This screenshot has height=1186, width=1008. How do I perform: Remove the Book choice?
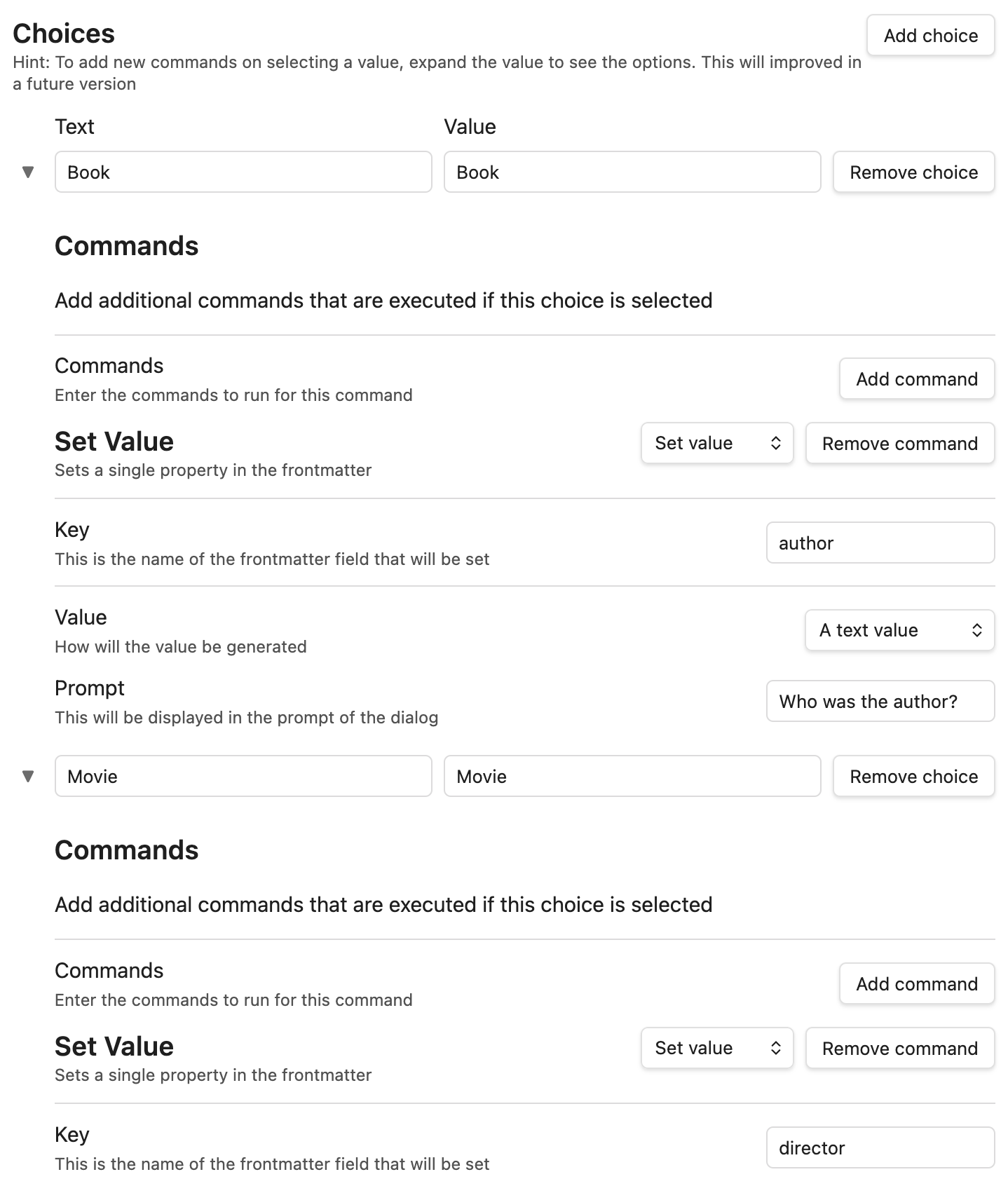click(914, 172)
